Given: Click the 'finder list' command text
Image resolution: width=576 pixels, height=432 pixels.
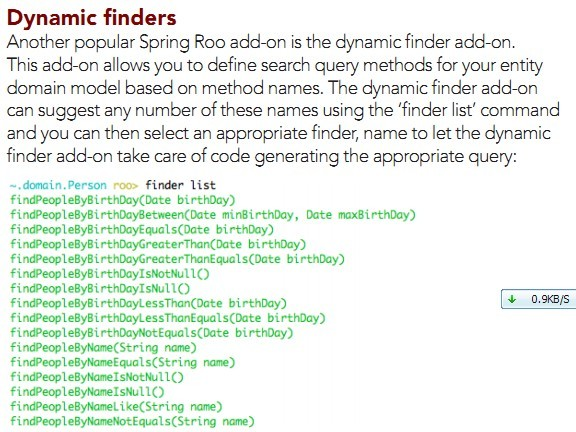Looking at the screenshot, I should 180,185.
